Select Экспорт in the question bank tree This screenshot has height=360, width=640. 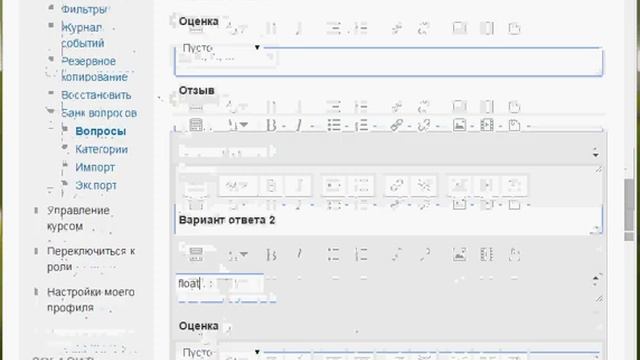pyautogui.click(x=96, y=185)
